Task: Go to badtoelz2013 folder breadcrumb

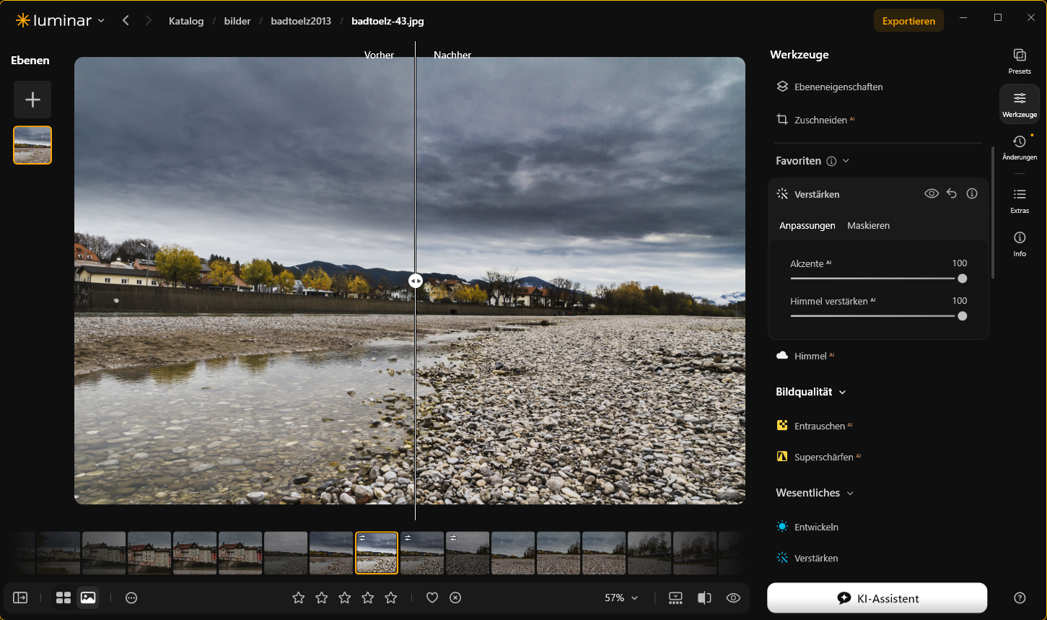Action: (300, 21)
